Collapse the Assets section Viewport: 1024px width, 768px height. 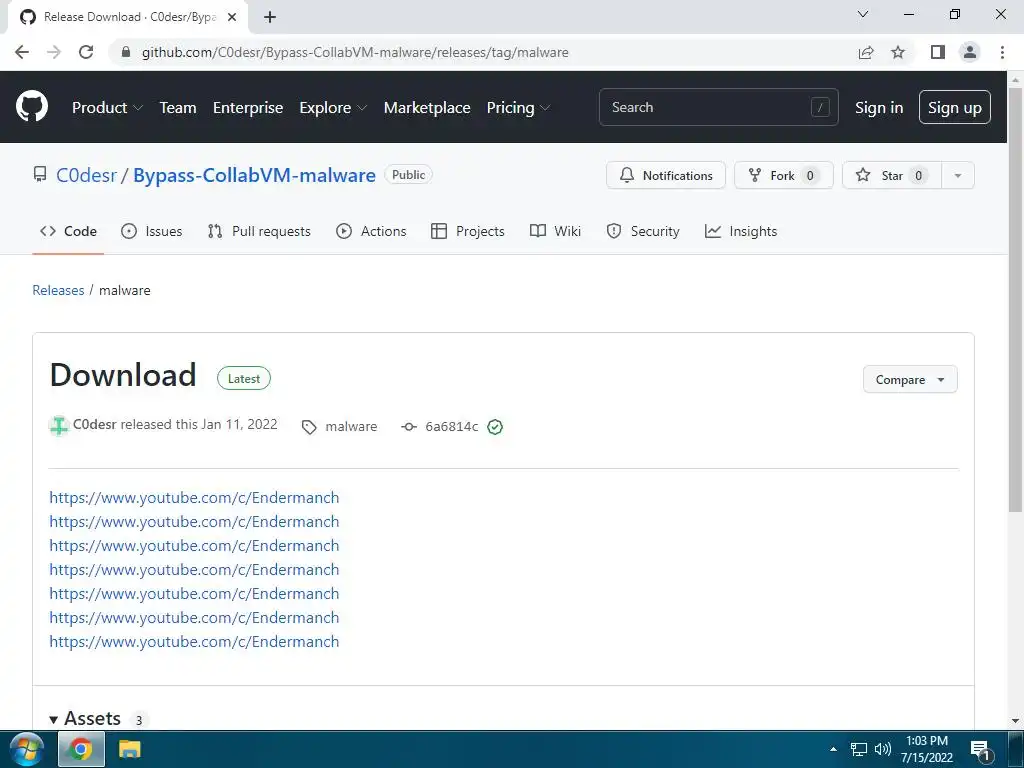85,718
